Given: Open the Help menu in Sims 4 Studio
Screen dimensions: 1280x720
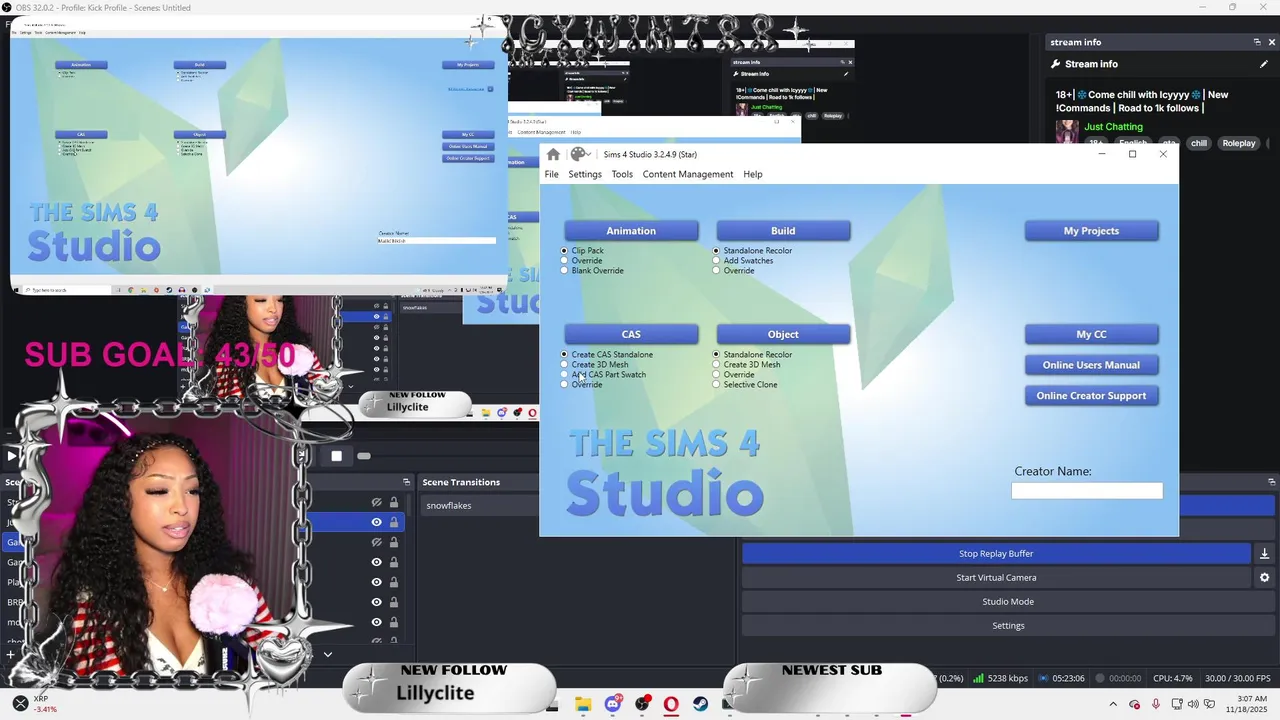Looking at the screenshot, I should tap(753, 174).
